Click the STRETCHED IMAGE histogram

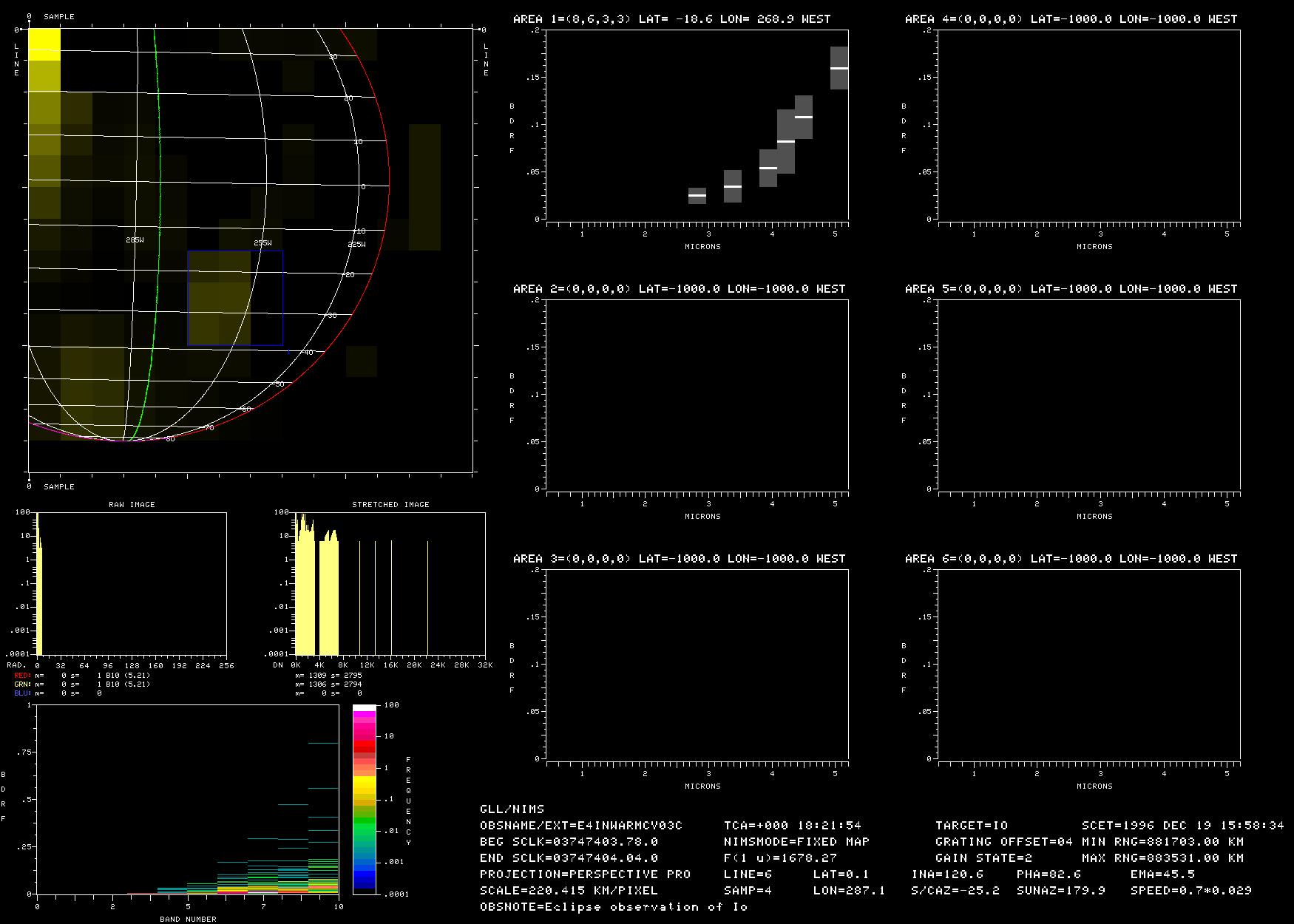(316, 591)
